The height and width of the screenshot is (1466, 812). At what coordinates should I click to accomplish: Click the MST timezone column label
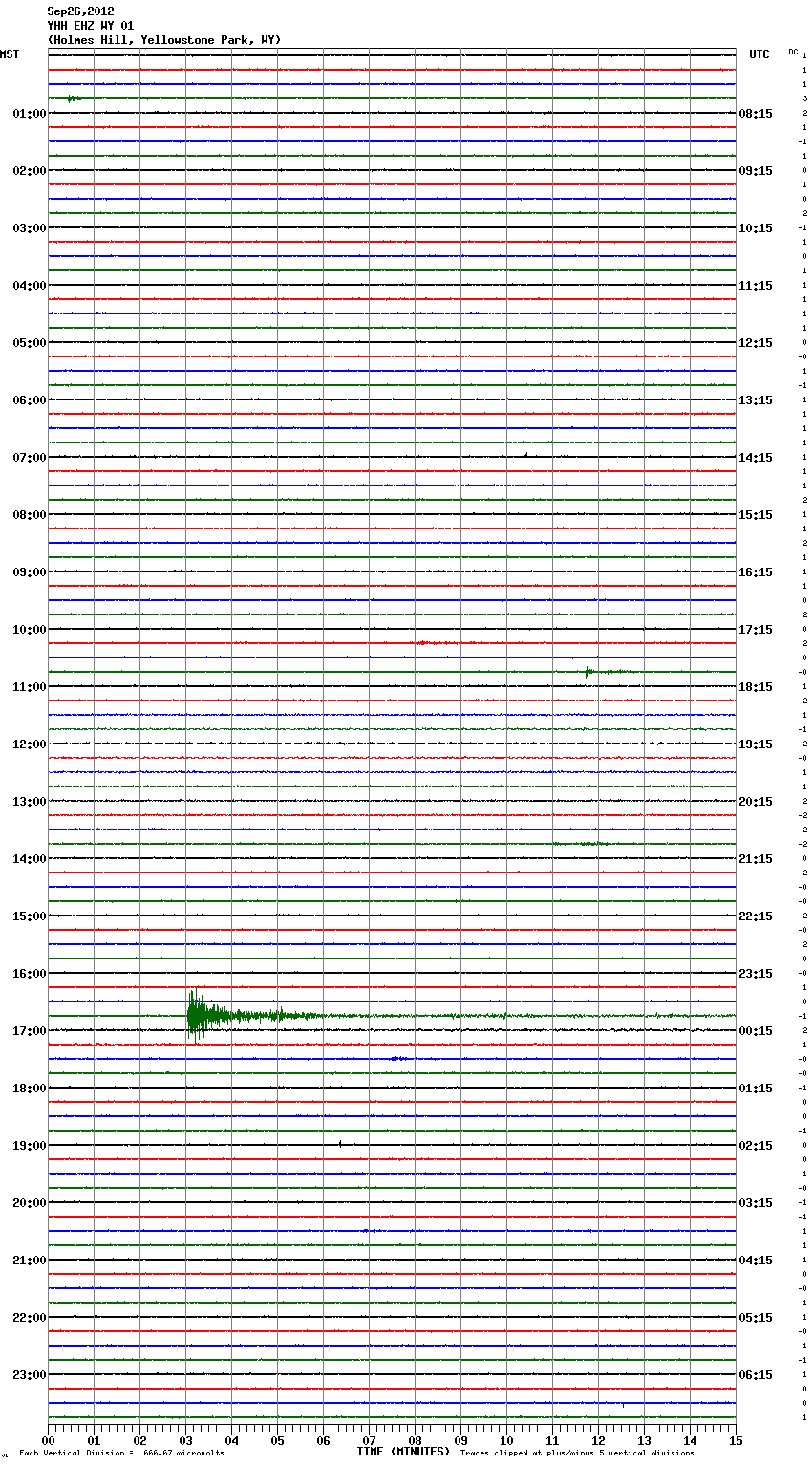tap(10, 54)
